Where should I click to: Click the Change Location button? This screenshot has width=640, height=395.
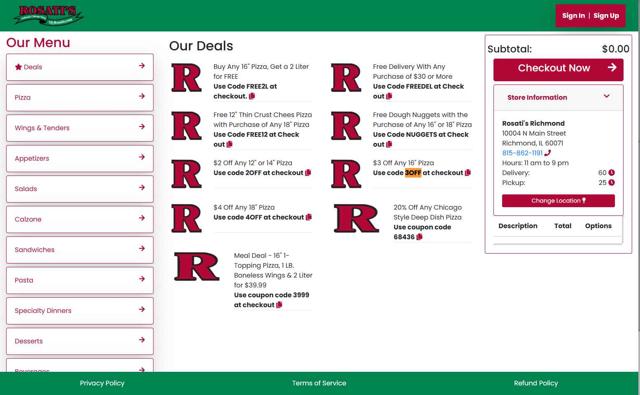(558, 201)
